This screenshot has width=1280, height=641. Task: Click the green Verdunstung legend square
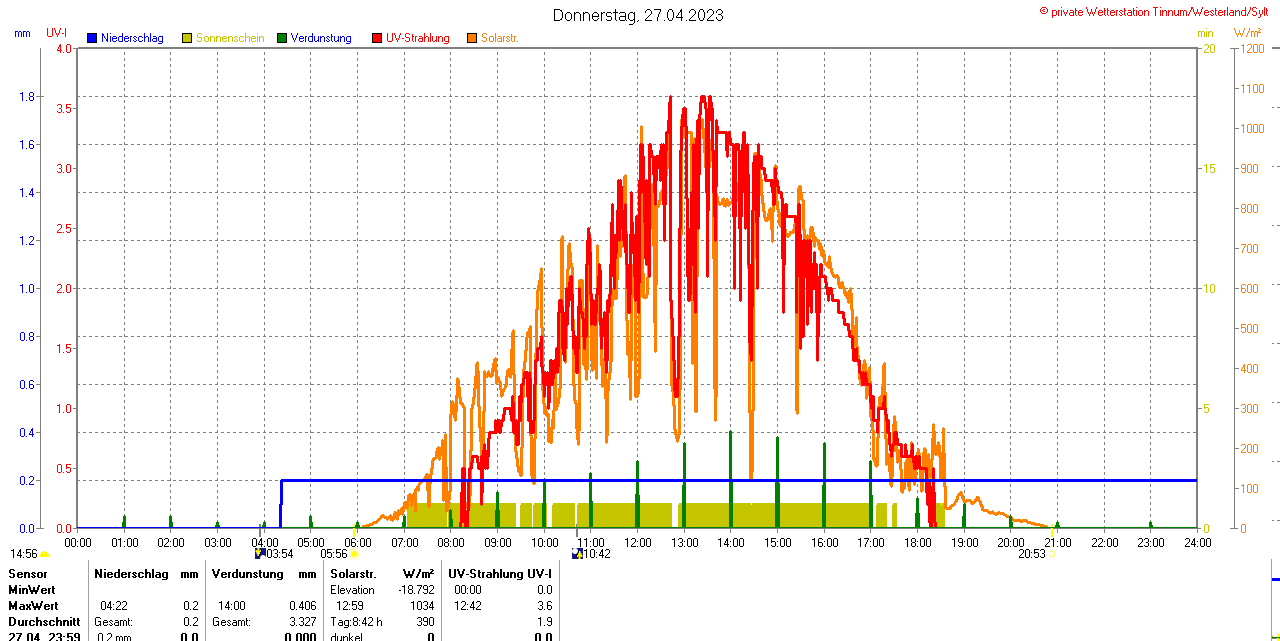(282, 38)
